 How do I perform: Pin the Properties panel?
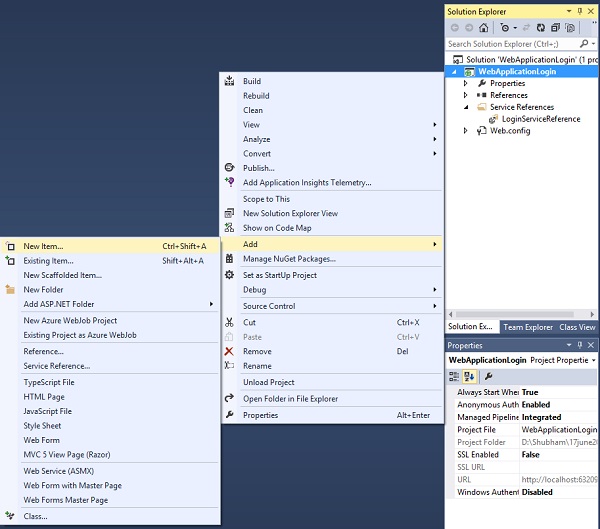[580, 345]
